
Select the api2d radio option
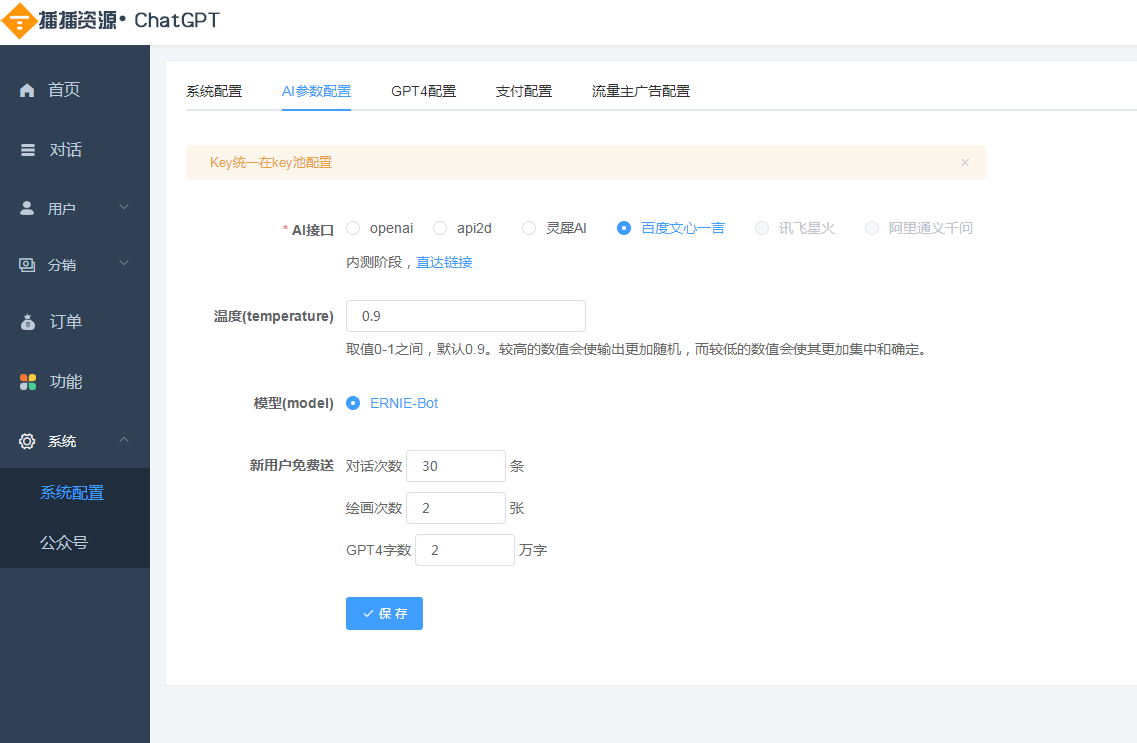point(440,228)
